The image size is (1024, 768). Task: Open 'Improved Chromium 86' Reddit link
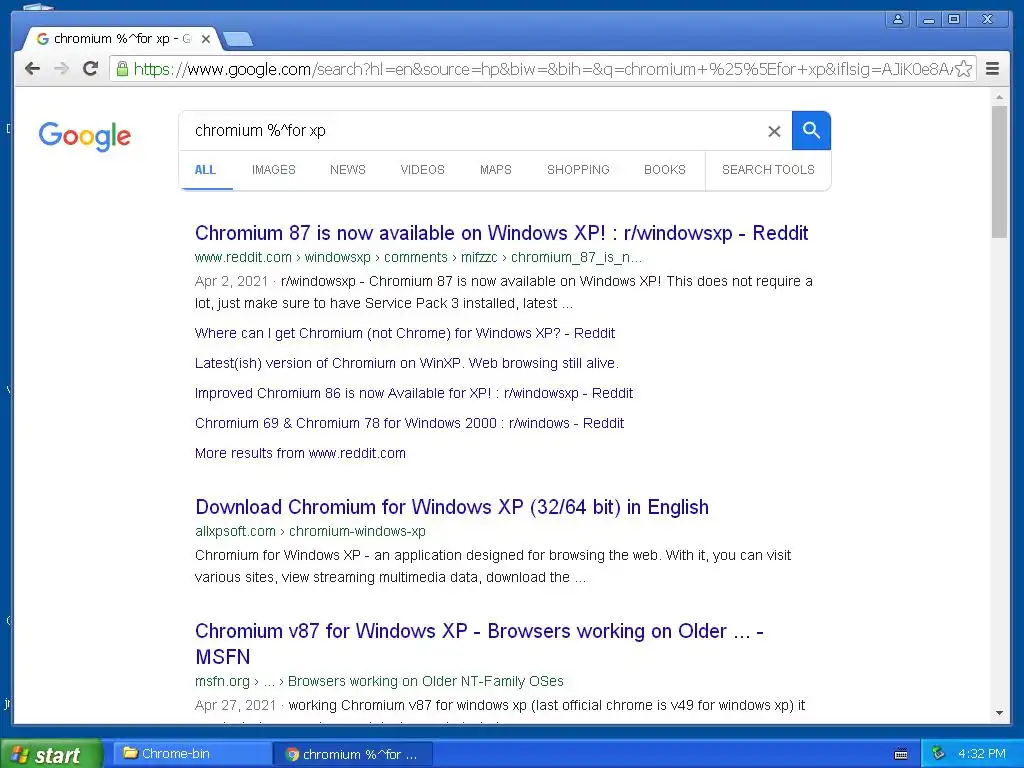[413, 393]
